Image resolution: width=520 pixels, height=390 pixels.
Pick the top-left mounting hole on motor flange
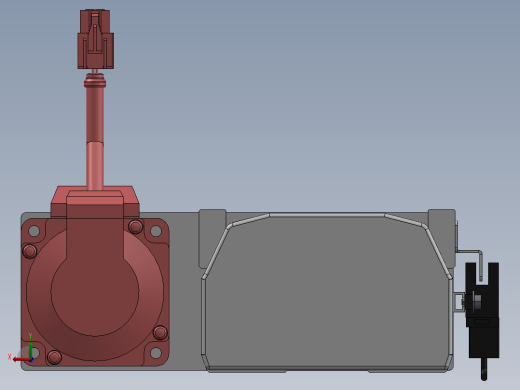[34, 230]
